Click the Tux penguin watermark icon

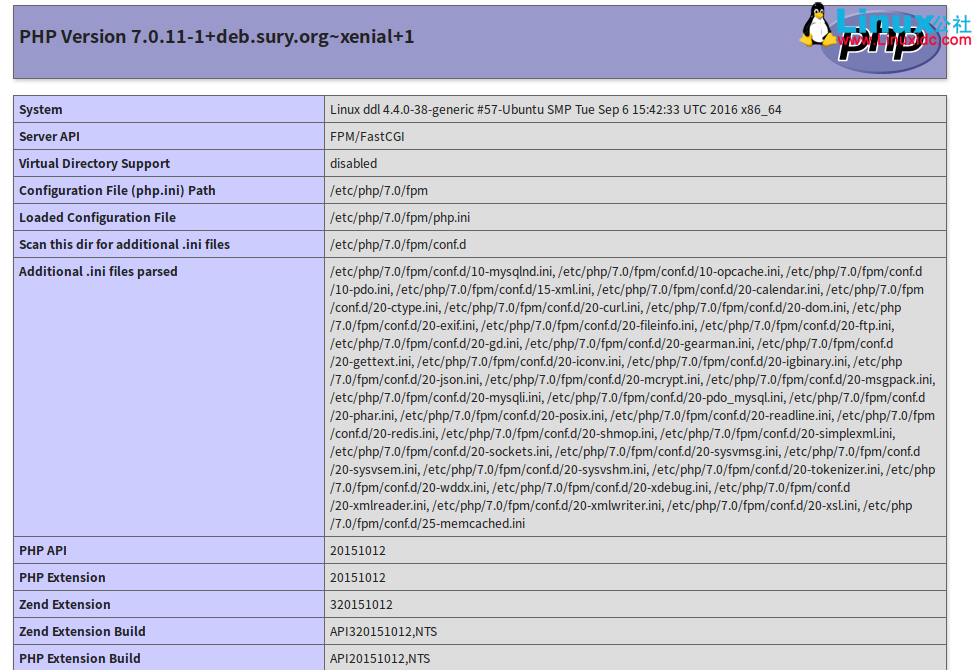click(817, 24)
